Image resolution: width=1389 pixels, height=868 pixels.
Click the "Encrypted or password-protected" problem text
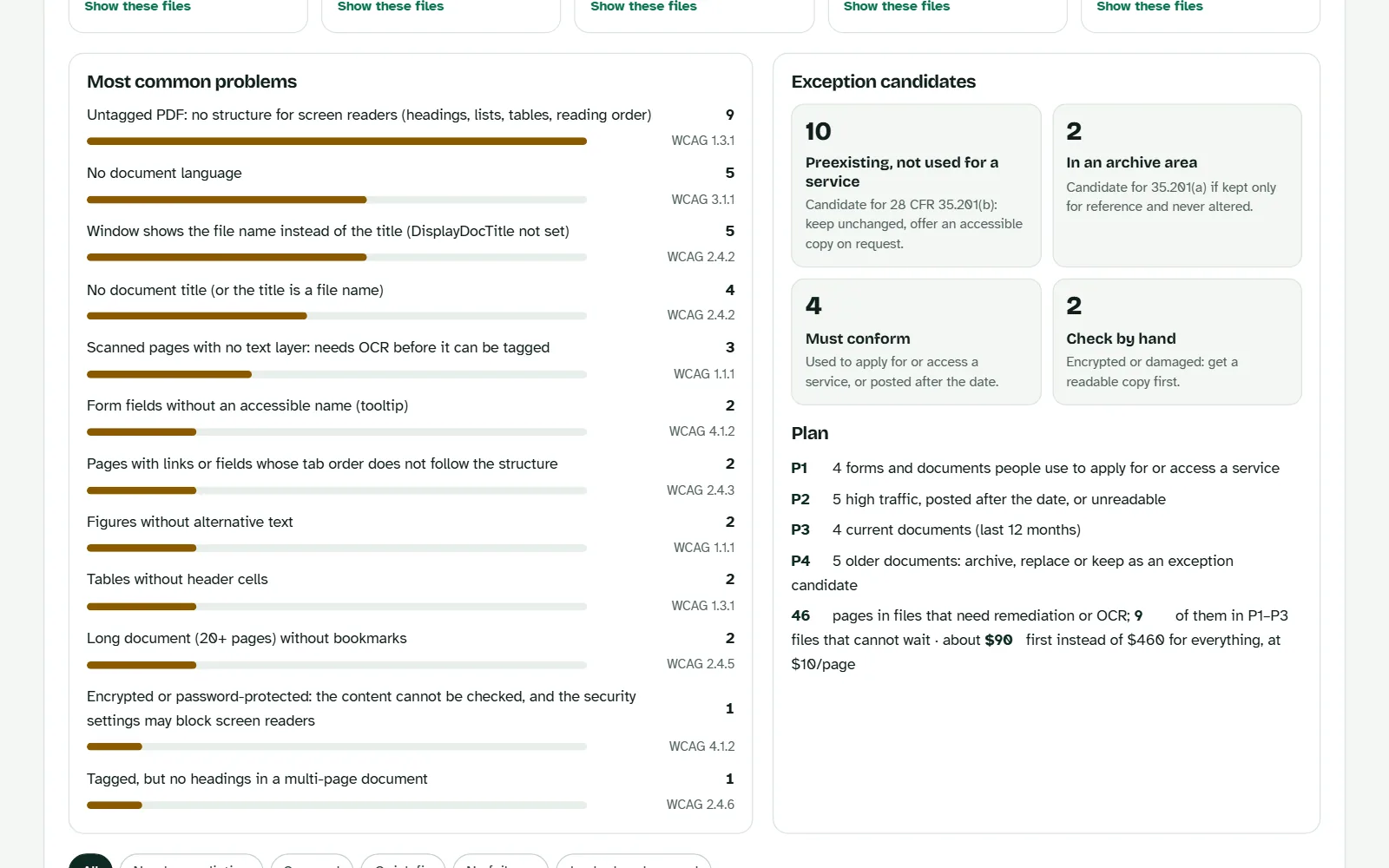coord(361,708)
